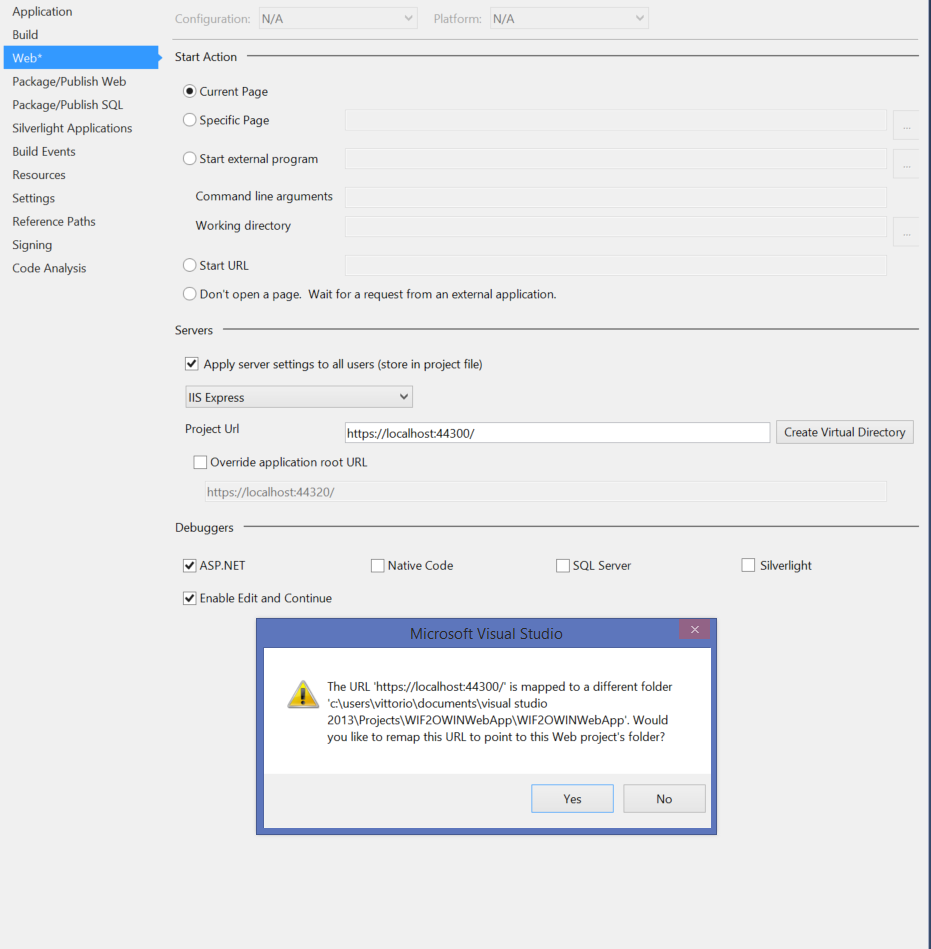Browse for external program with ellipsis button
The image size is (931, 949).
coord(906,163)
